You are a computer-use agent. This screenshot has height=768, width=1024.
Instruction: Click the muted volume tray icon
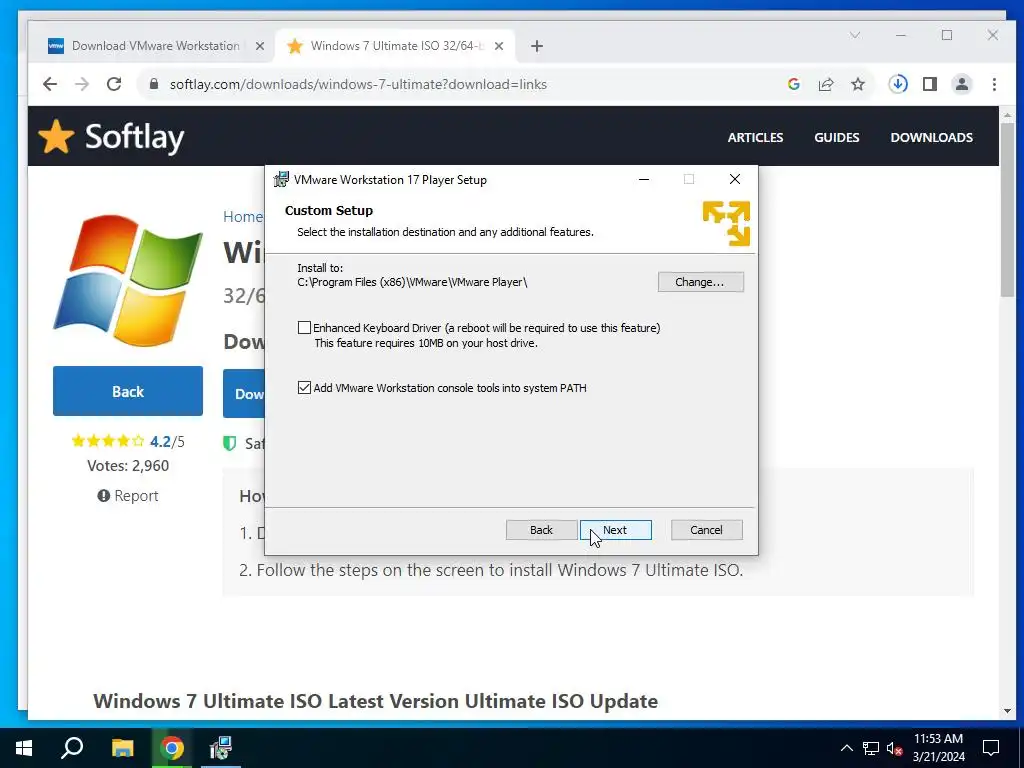click(894, 748)
